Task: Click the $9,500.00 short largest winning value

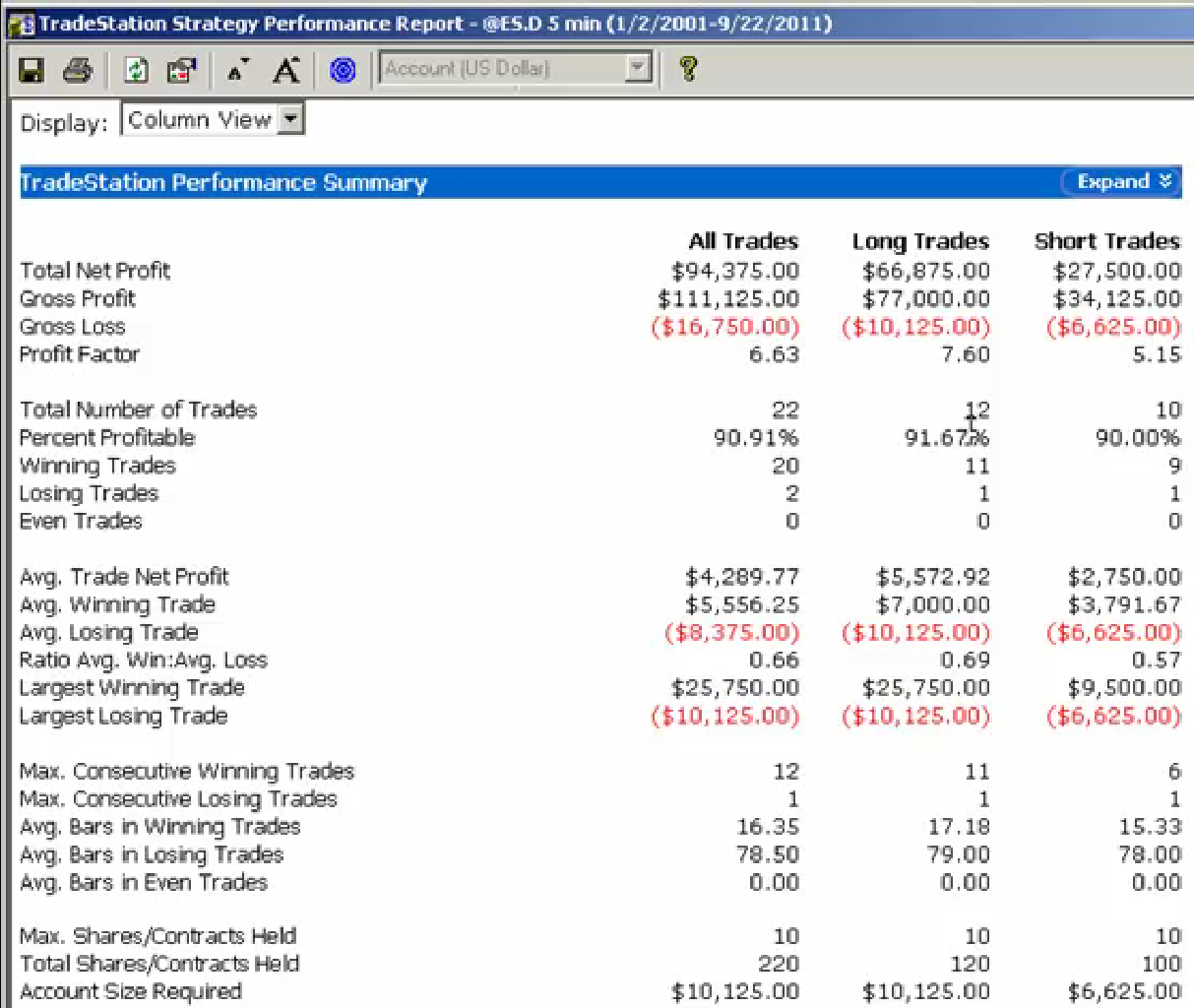Action: point(1124,688)
